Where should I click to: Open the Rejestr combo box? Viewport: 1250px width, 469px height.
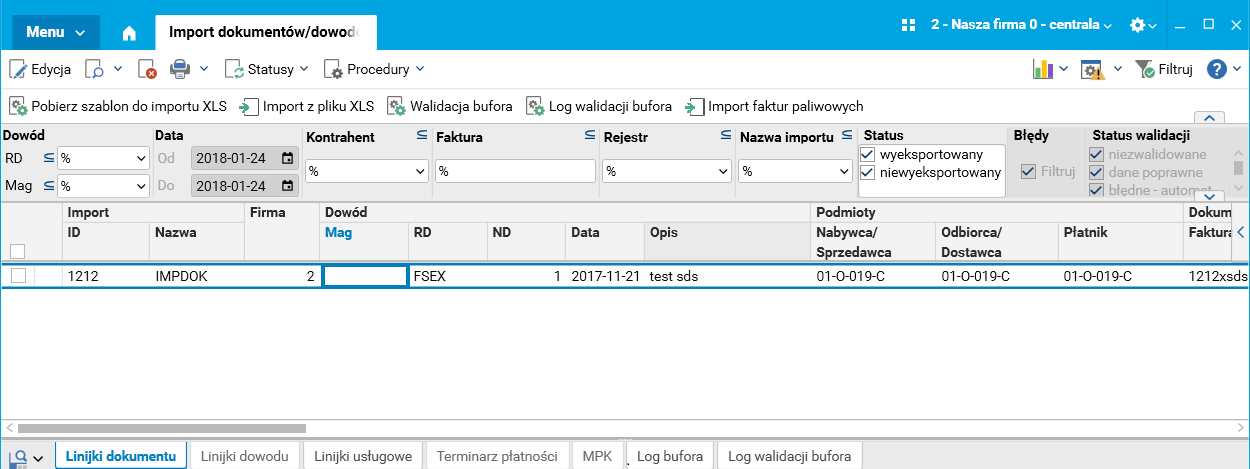(x=666, y=171)
